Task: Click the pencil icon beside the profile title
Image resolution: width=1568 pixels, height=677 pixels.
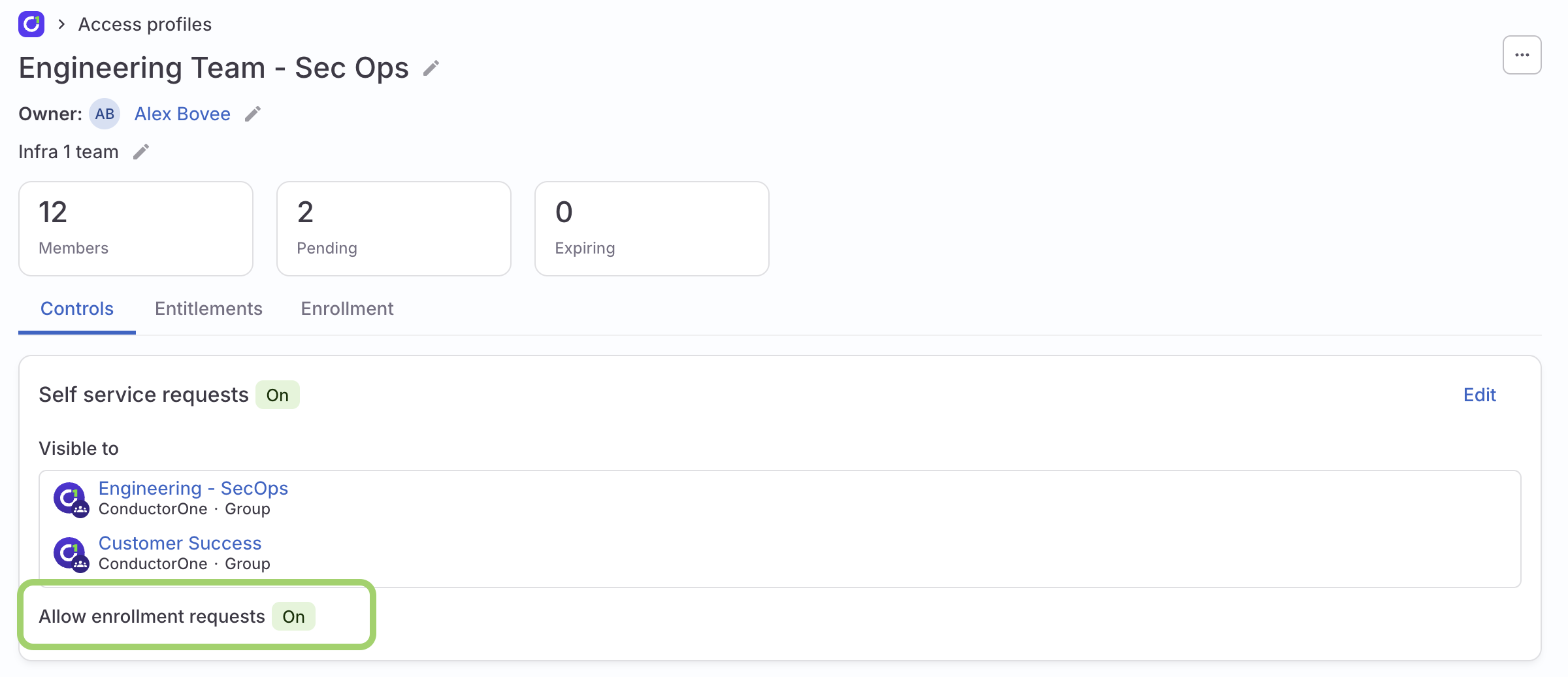Action: click(x=430, y=67)
